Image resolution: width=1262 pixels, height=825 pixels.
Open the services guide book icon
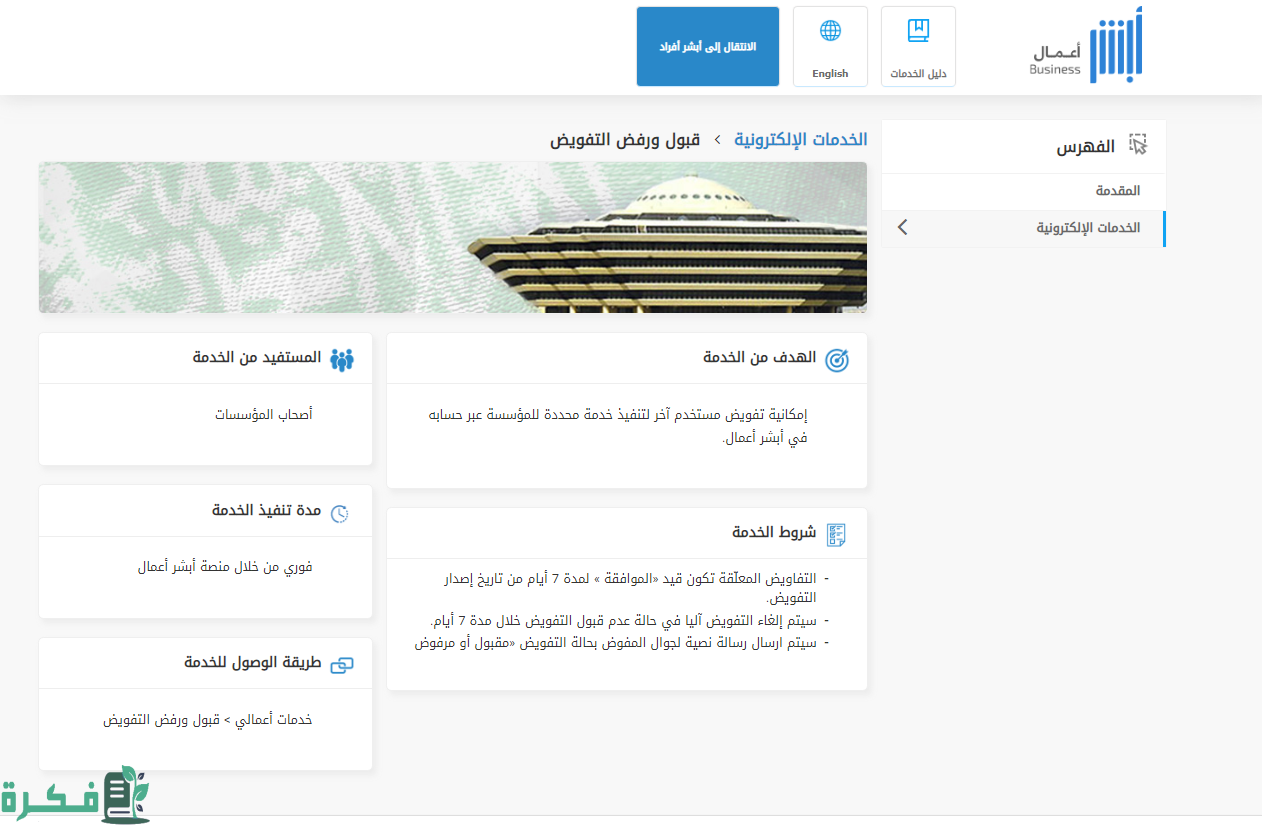pos(918,31)
